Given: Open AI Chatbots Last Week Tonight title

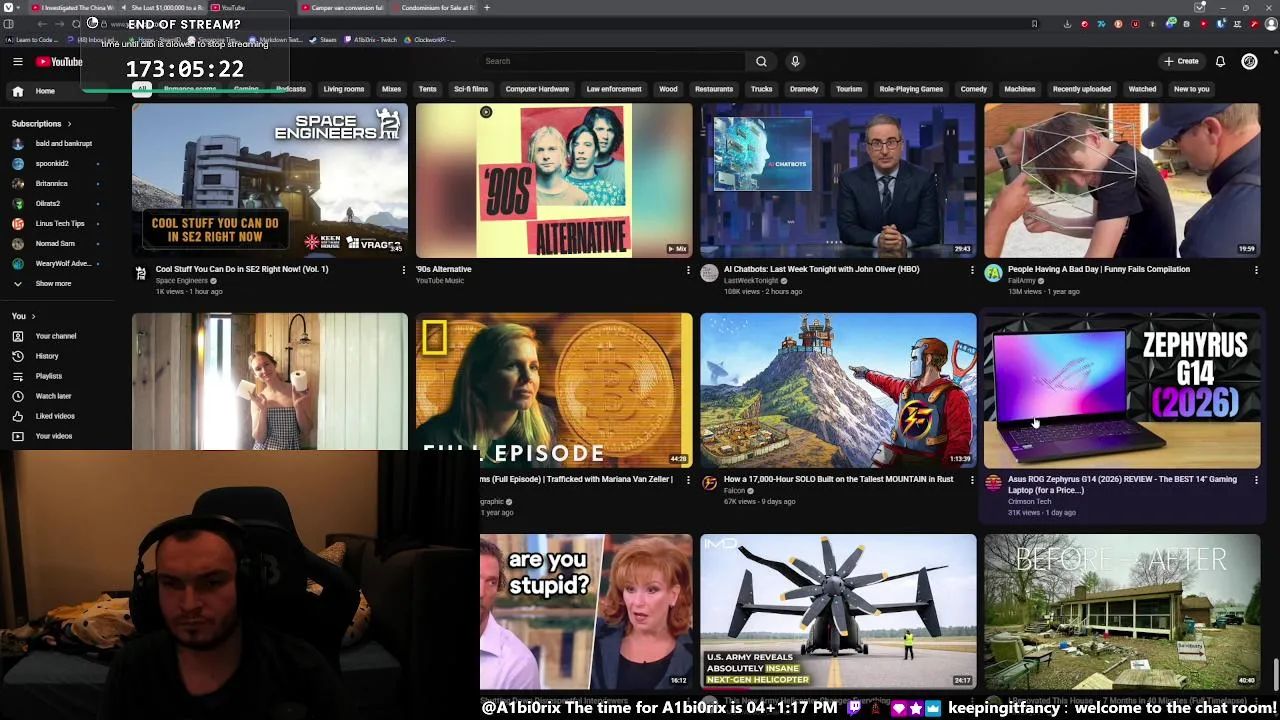Looking at the screenshot, I should (x=821, y=269).
